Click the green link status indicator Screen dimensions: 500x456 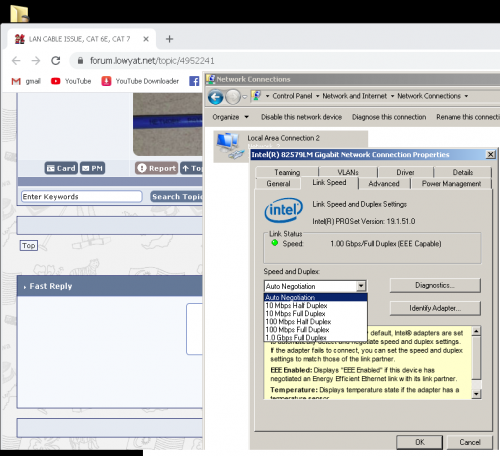pos(275,243)
